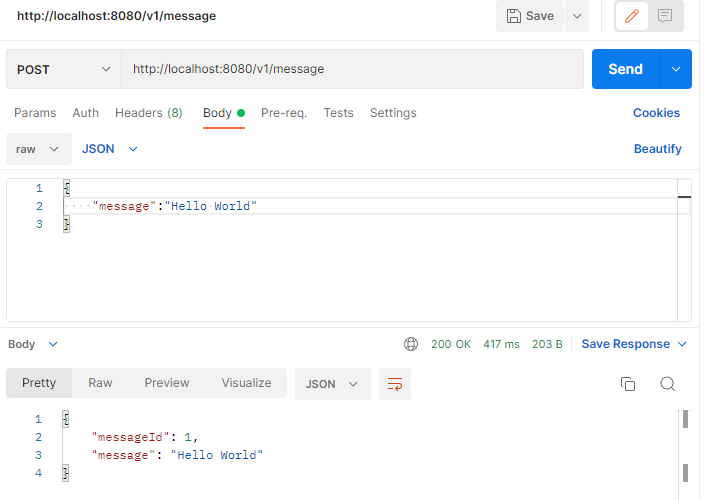Screen dimensions: 706x500
Task: Click the request body line number 3
Action: click(x=39, y=224)
